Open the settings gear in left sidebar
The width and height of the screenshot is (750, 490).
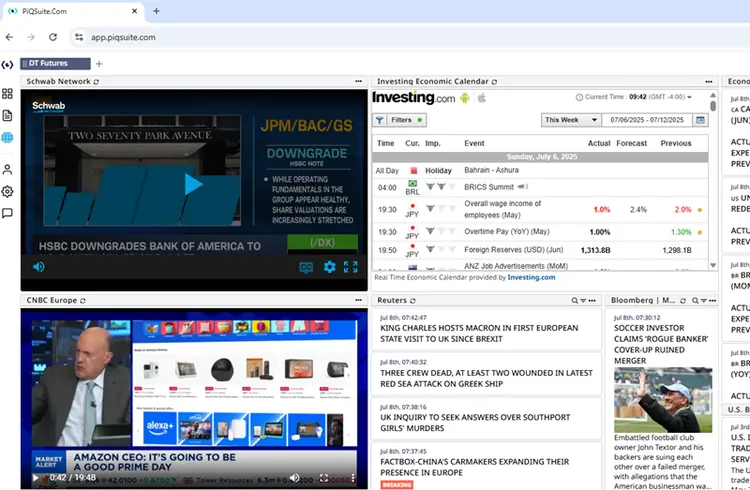point(7,191)
